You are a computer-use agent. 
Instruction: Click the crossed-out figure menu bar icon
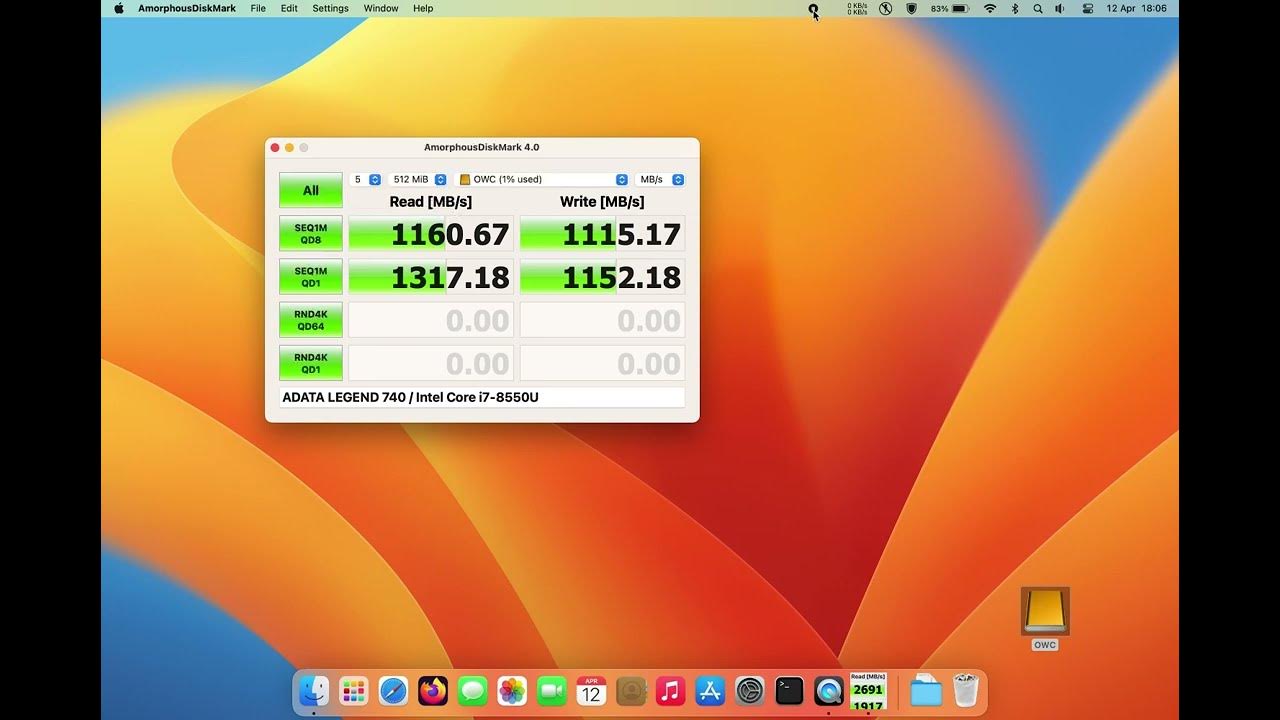(885, 8)
